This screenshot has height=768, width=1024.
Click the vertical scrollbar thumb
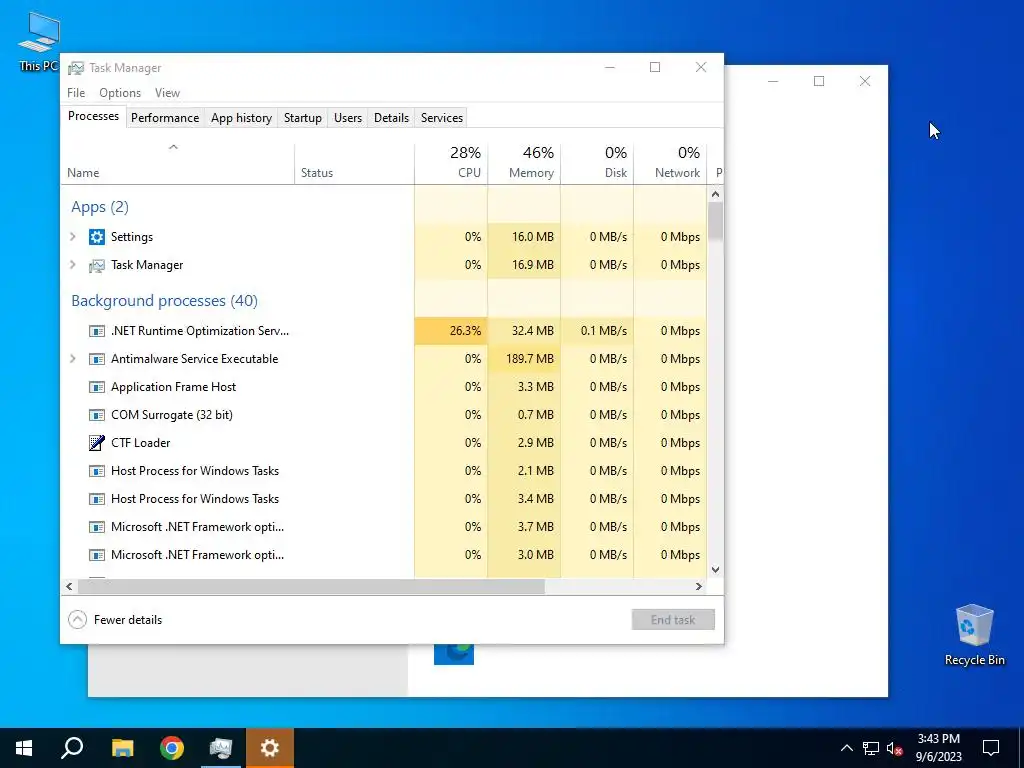pyautogui.click(x=716, y=221)
